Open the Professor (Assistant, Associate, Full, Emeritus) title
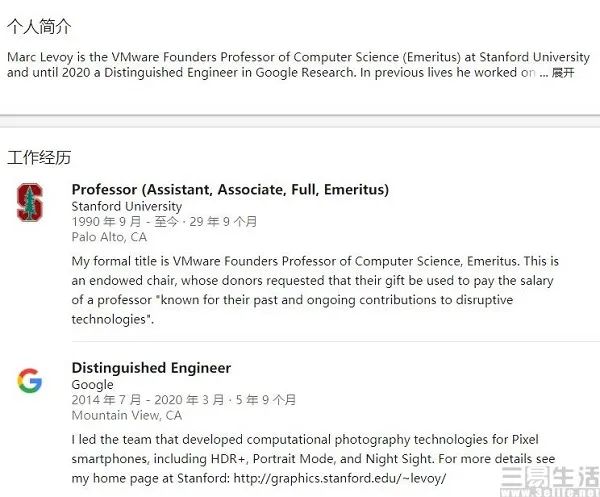The image size is (600, 497). 230,189
